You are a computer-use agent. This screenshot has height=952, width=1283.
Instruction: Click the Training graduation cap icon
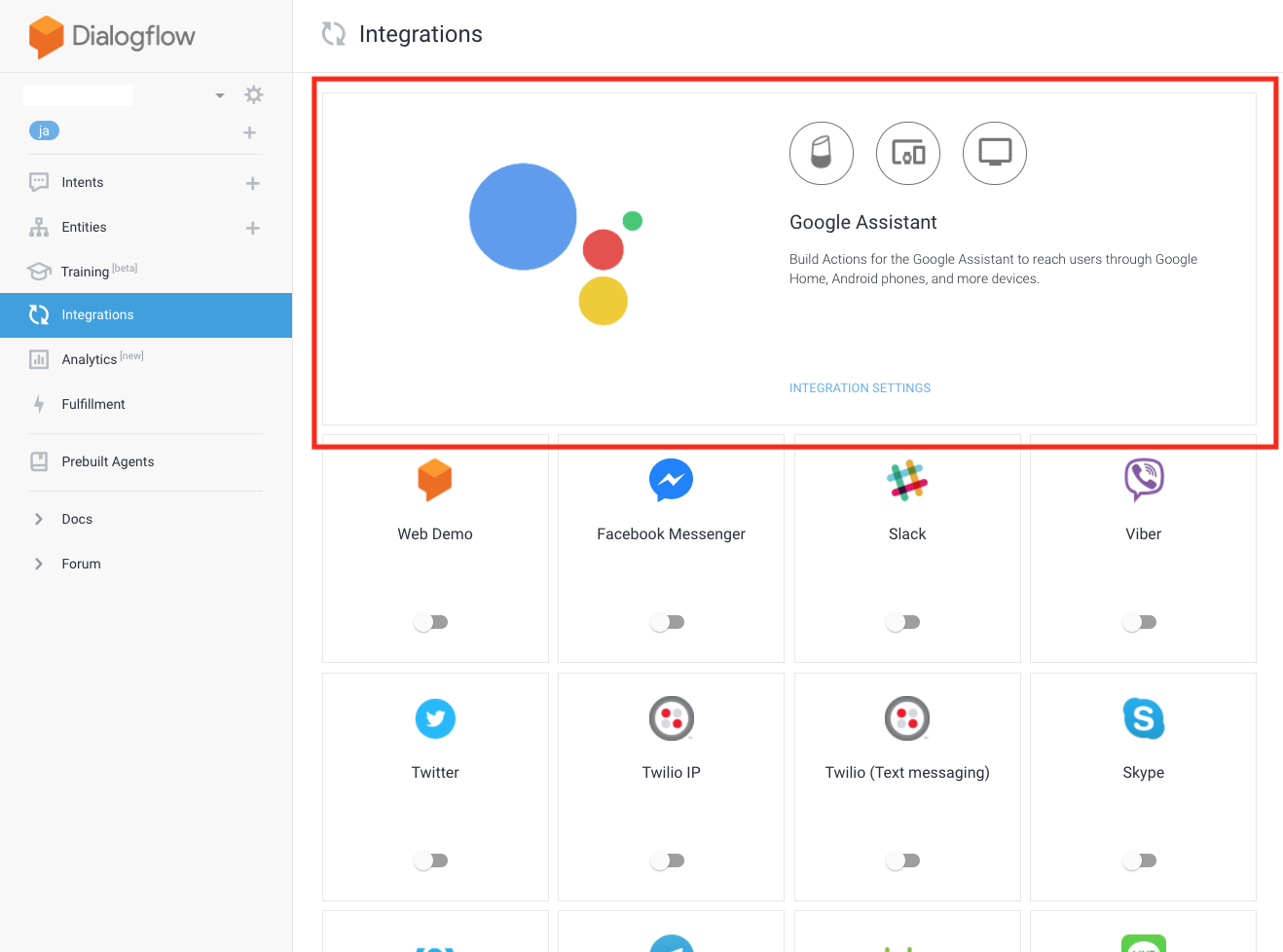39,271
